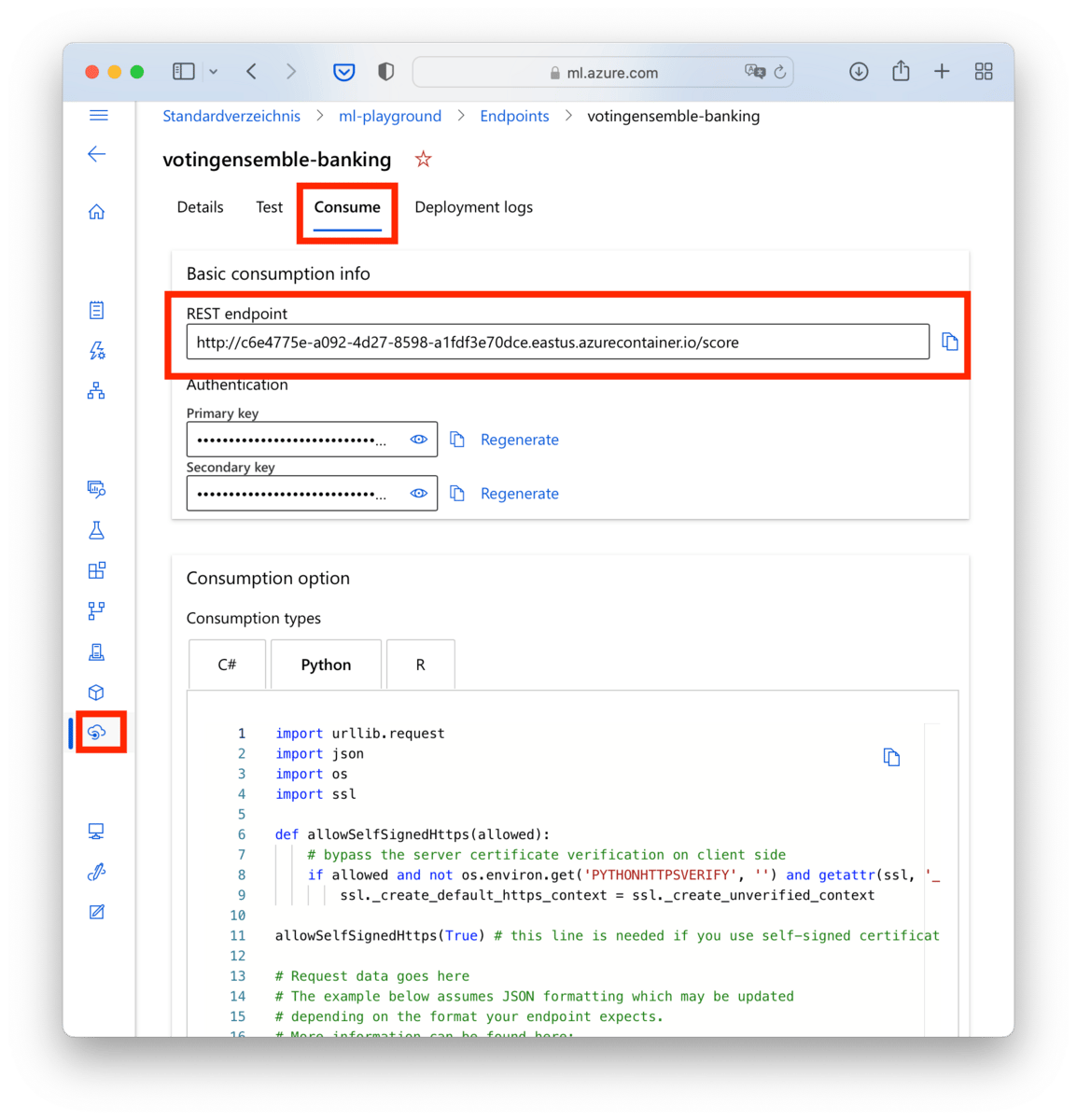This screenshot has width=1077, height=1120.
Task: Select the R consumption type
Action: [x=420, y=665]
